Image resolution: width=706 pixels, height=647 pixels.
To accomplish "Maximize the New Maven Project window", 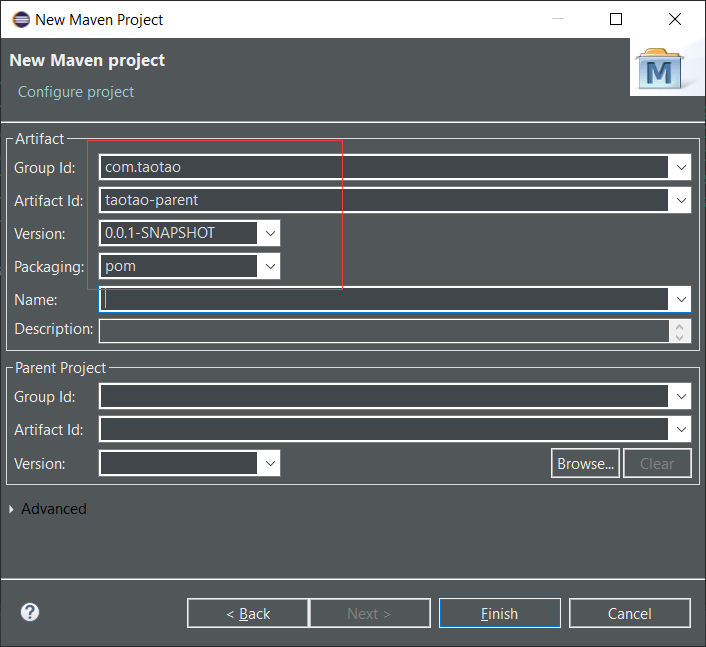I will click(615, 19).
